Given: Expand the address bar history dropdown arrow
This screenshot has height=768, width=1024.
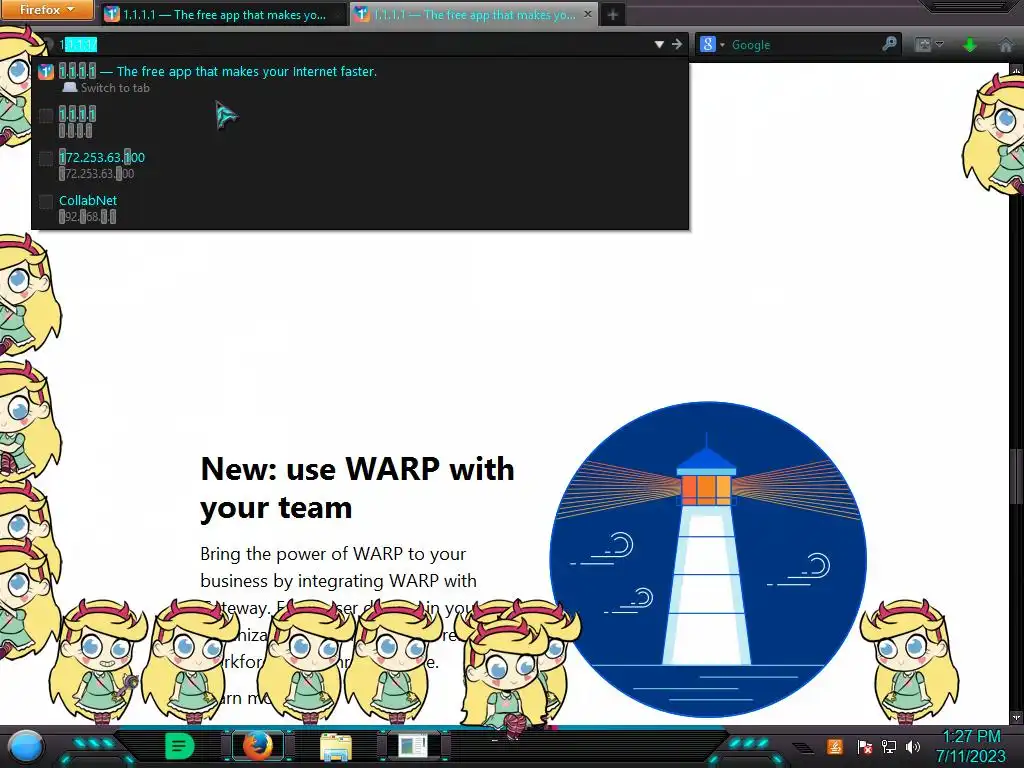Looking at the screenshot, I should [x=659, y=44].
